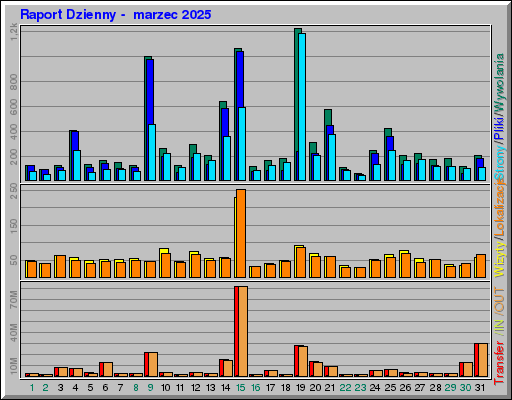Click day label 20 on the x-axis
Viewport: 512px width, 400px height.
315,388
